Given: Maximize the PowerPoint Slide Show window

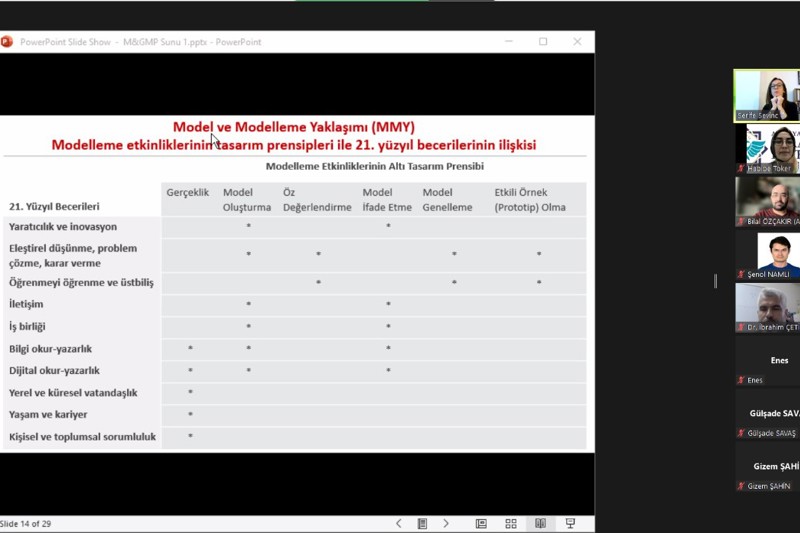Looking at the screenshot, I should [543, 42].
